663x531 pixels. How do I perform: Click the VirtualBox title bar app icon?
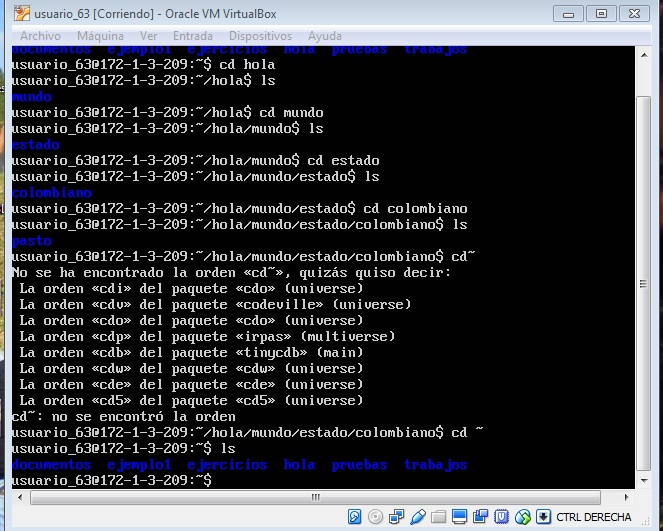point(16,14)
